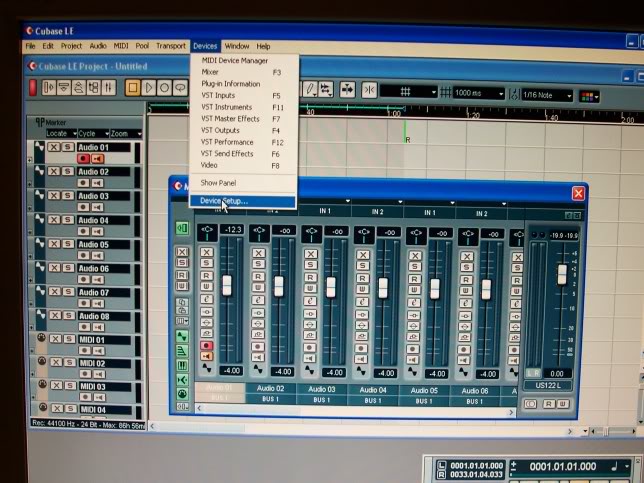Click mixer common panel mute-all button
Image resolution: width=644 pixels, height=483 pixels.
(x=182, y=252)
